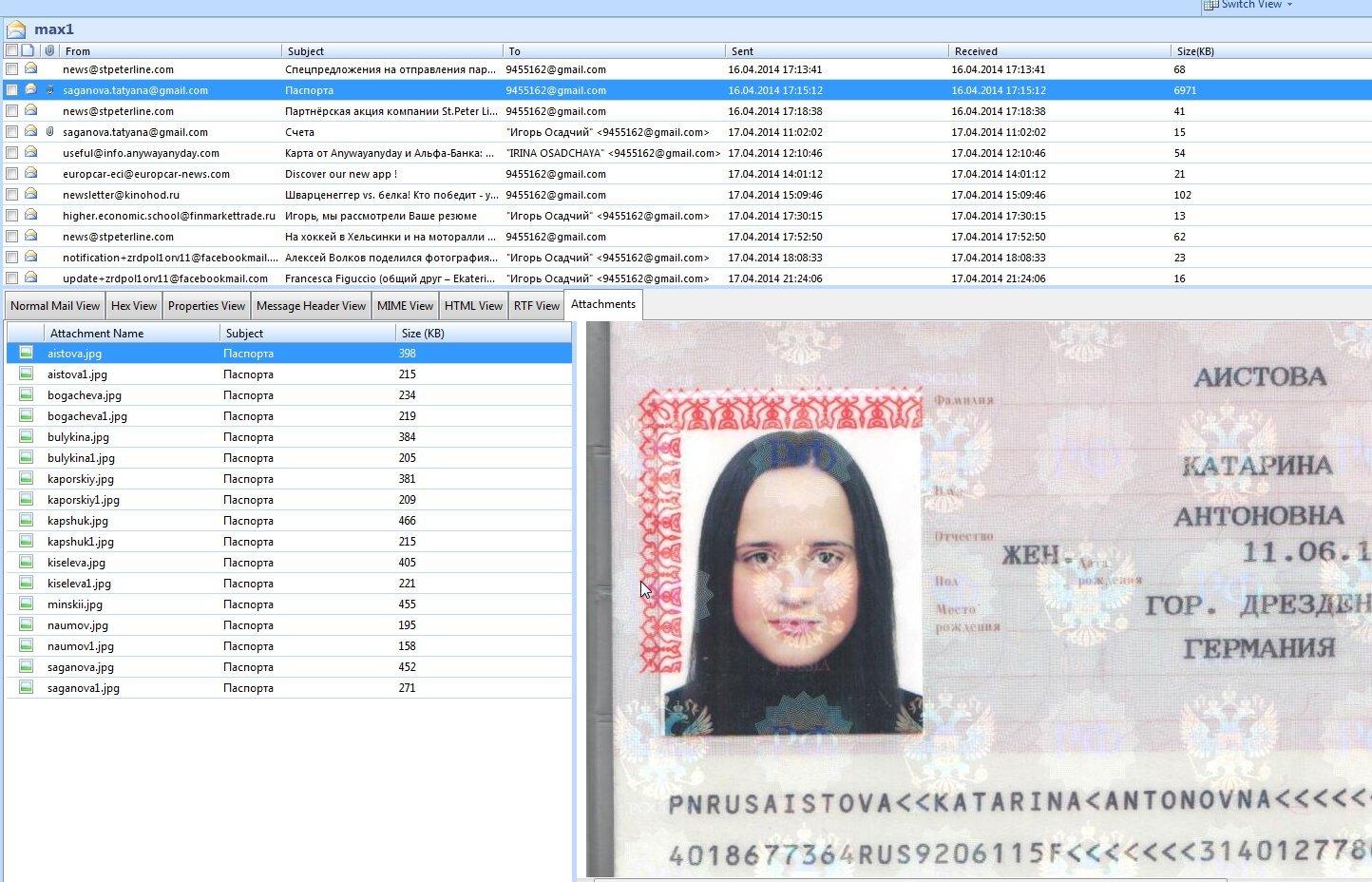Click envelope icon of newsletter@kinohod.ru email
Viewport: 1372px width, 882px height.
[30, 194]
